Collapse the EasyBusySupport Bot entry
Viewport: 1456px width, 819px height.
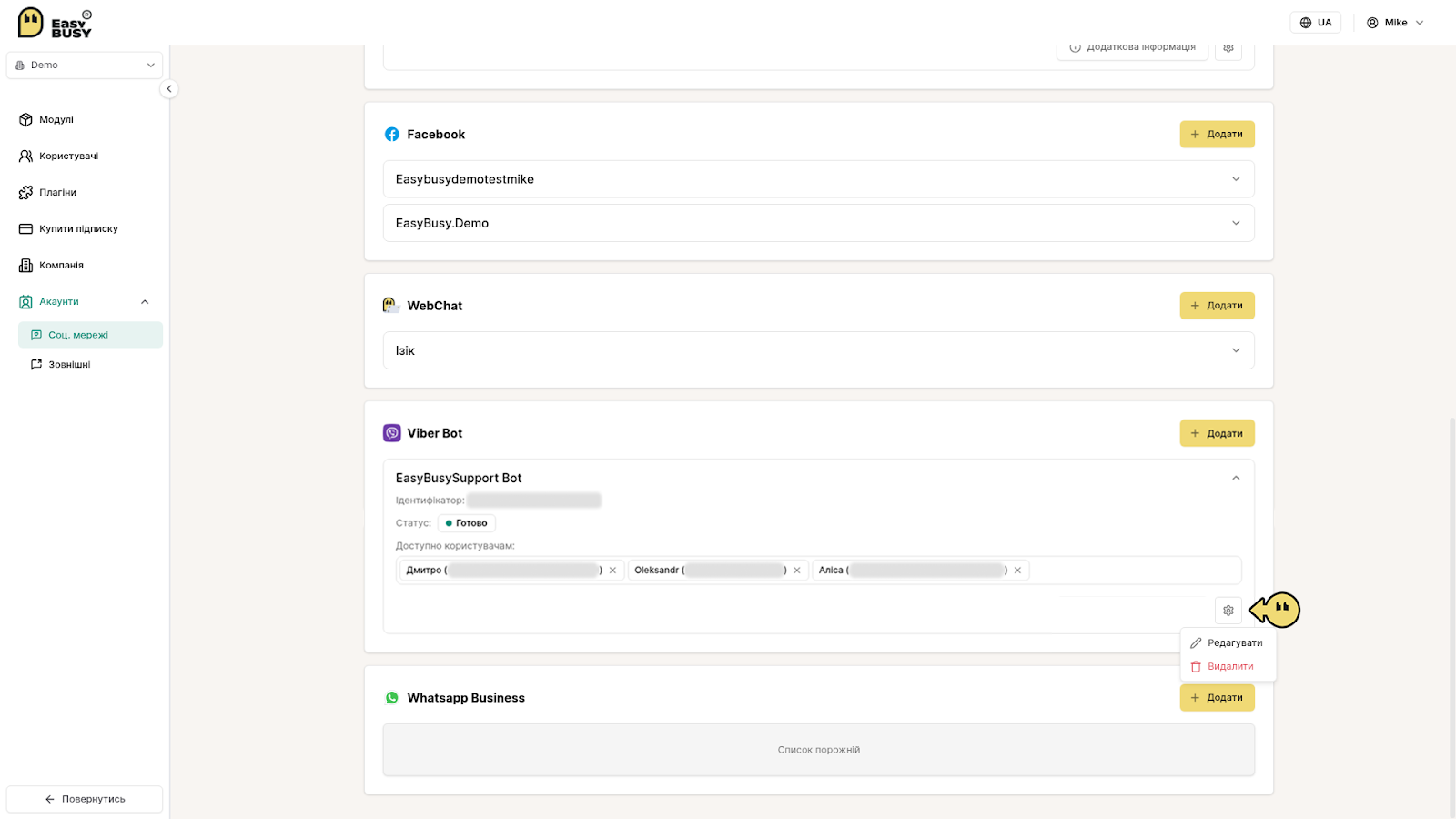tap(1236, 478)
